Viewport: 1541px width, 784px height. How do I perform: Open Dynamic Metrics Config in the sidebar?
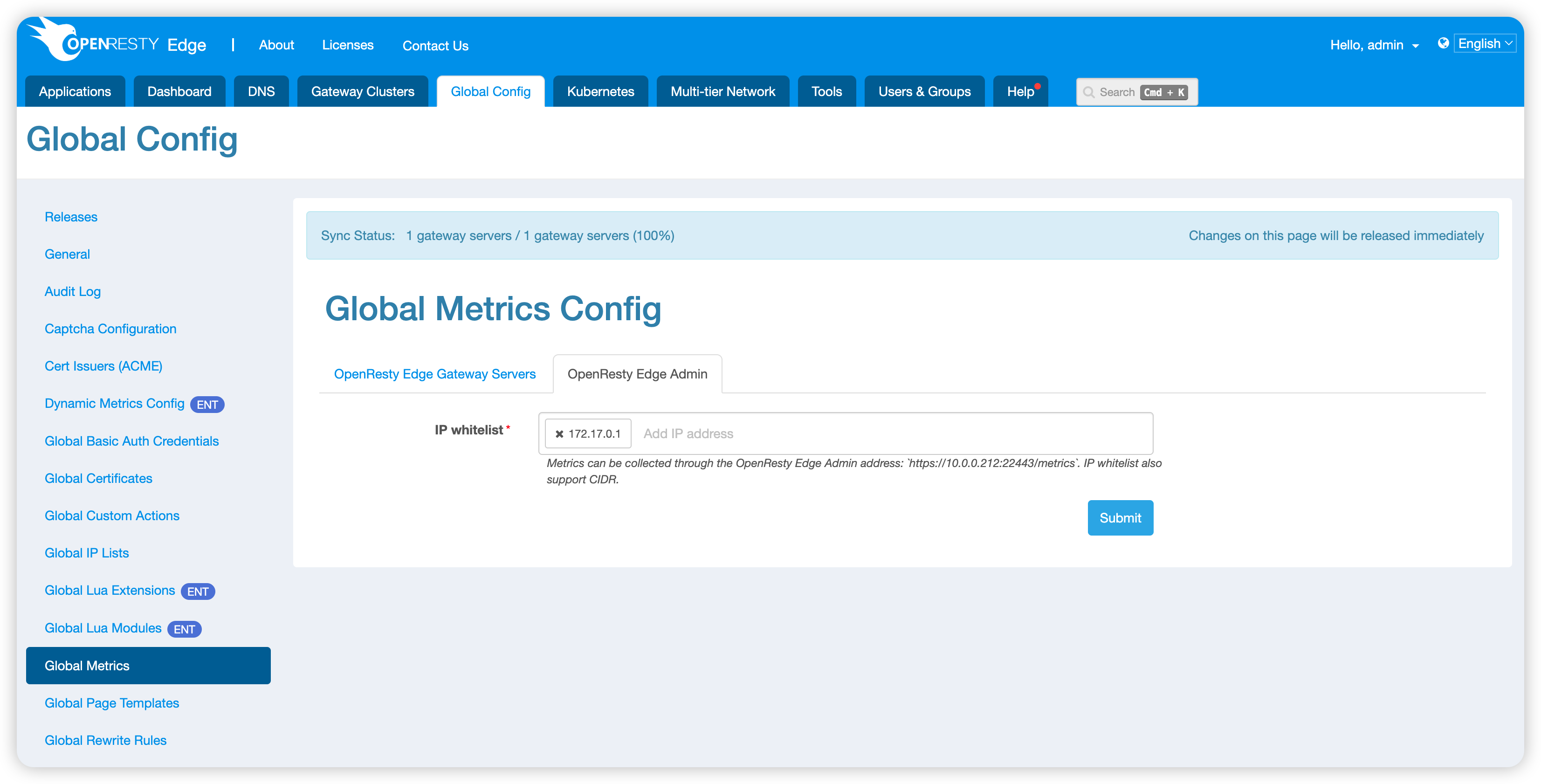114,404
